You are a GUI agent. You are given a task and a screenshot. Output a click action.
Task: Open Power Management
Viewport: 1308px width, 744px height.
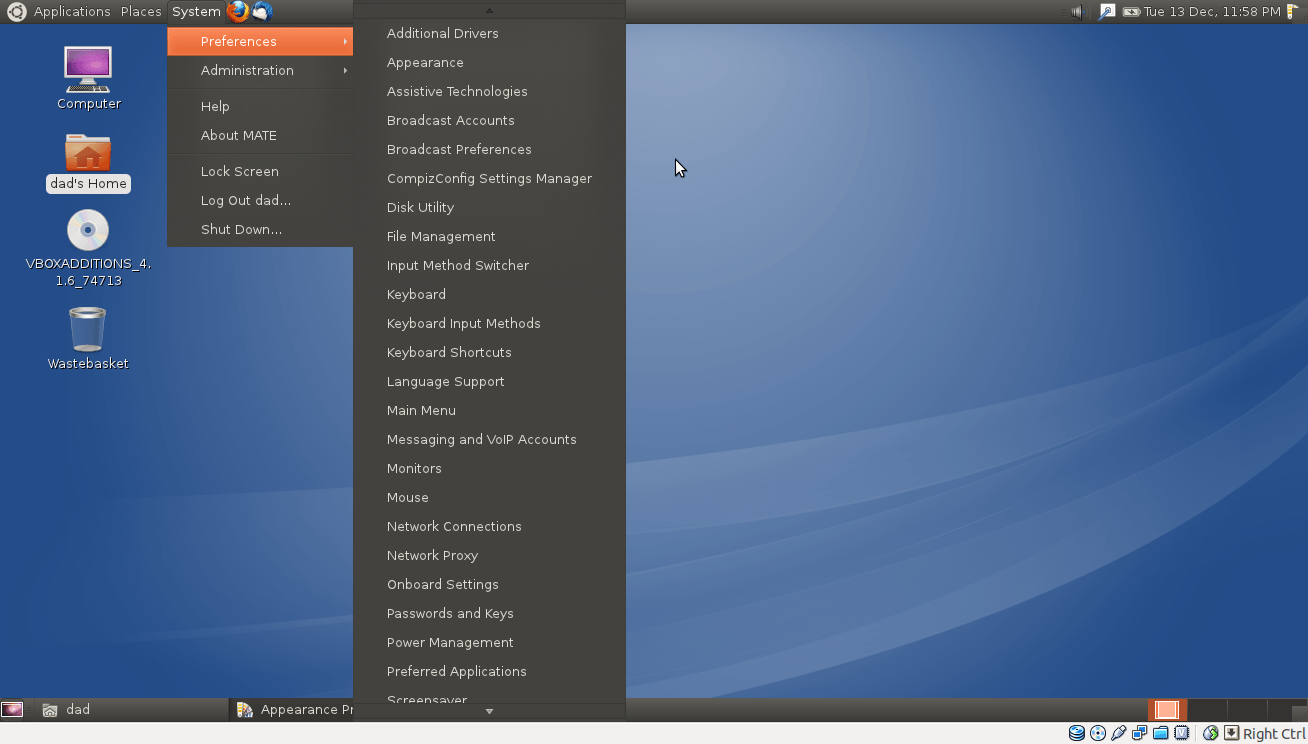click(489, 642)
